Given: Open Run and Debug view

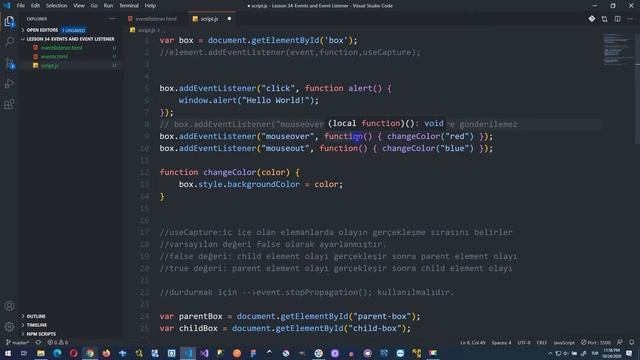Looking at the screenshot, I should tap(9, 84).
